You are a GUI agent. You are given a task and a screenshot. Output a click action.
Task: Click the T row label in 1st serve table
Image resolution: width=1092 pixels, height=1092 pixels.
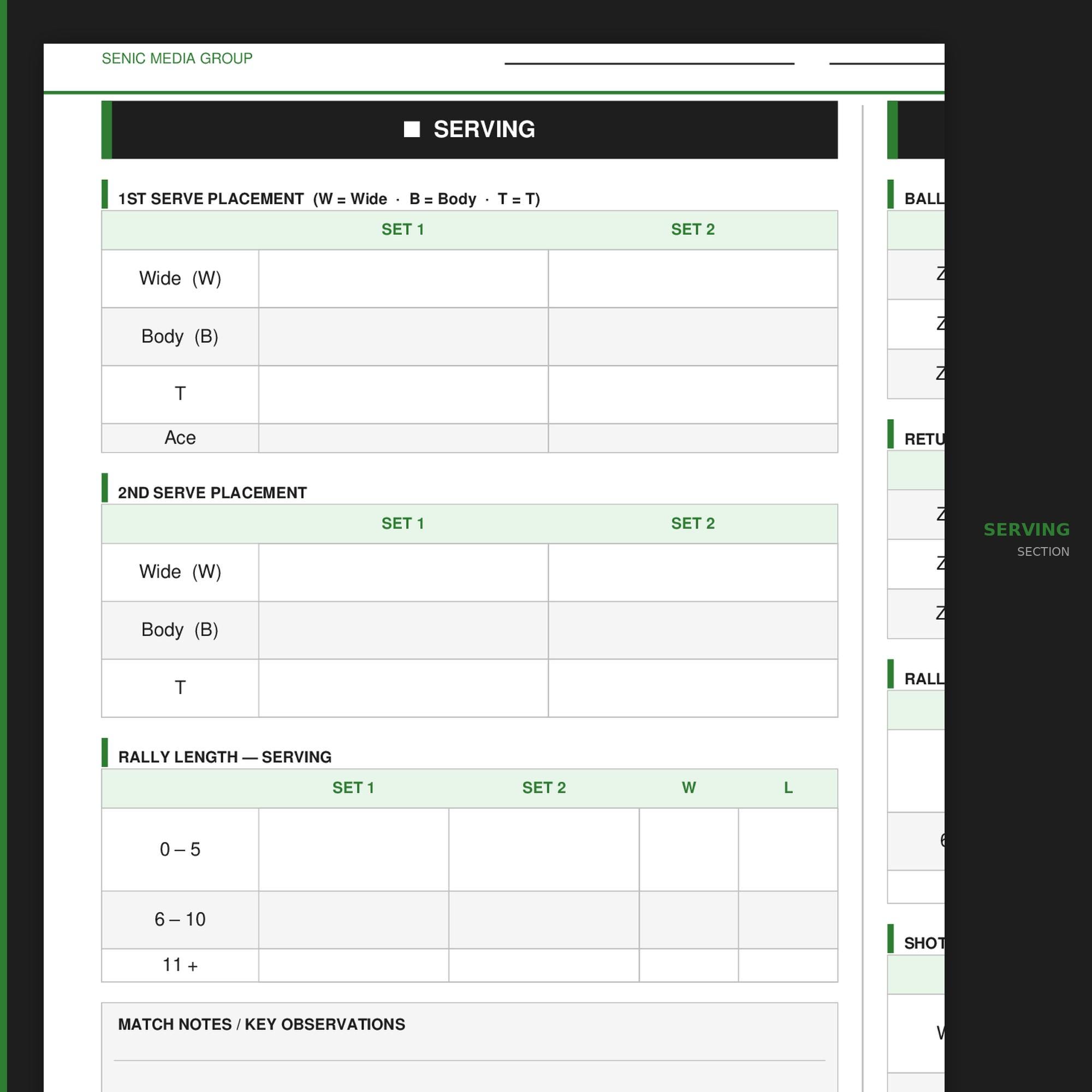pos(180,393)
